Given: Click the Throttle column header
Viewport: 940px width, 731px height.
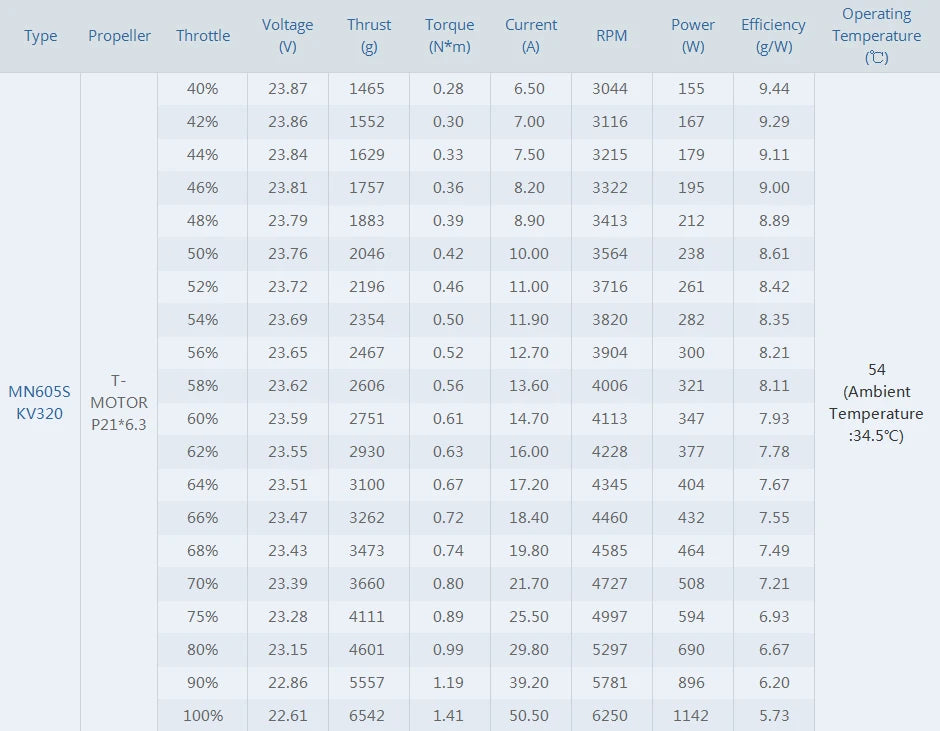Looking at the screenshot, I should 203,36.
